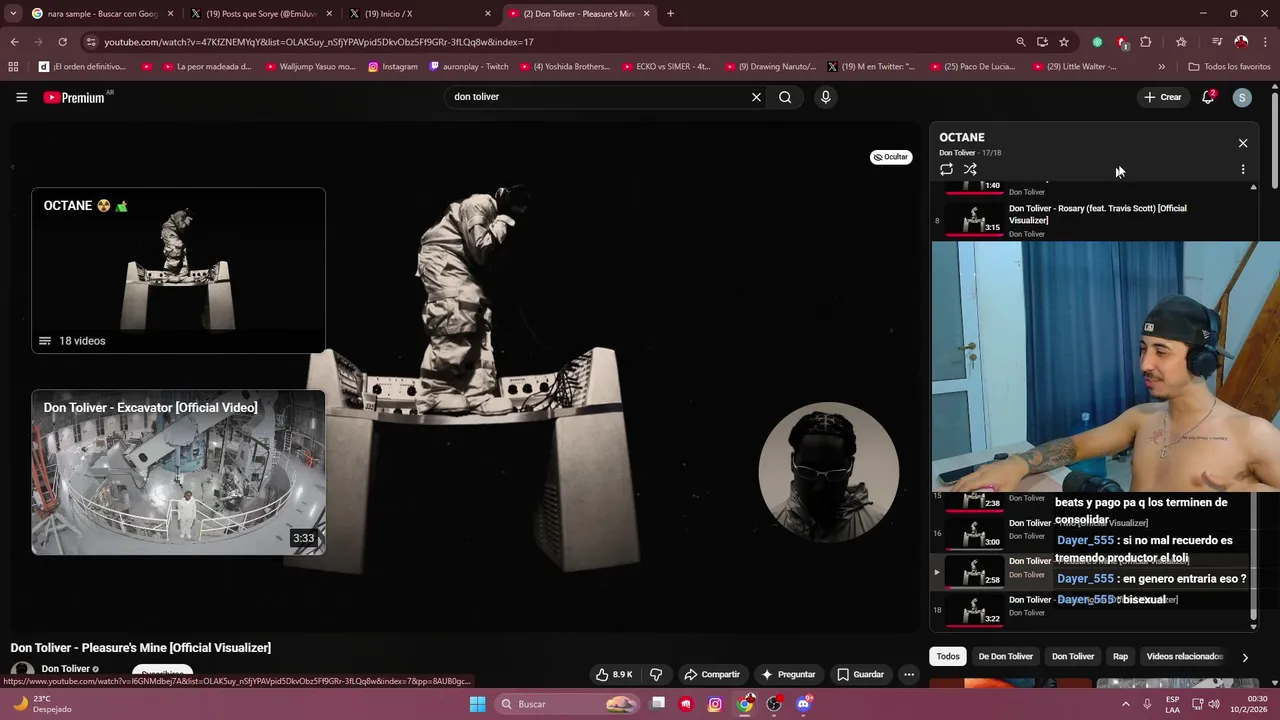Open taskbar volume control

1214,704
